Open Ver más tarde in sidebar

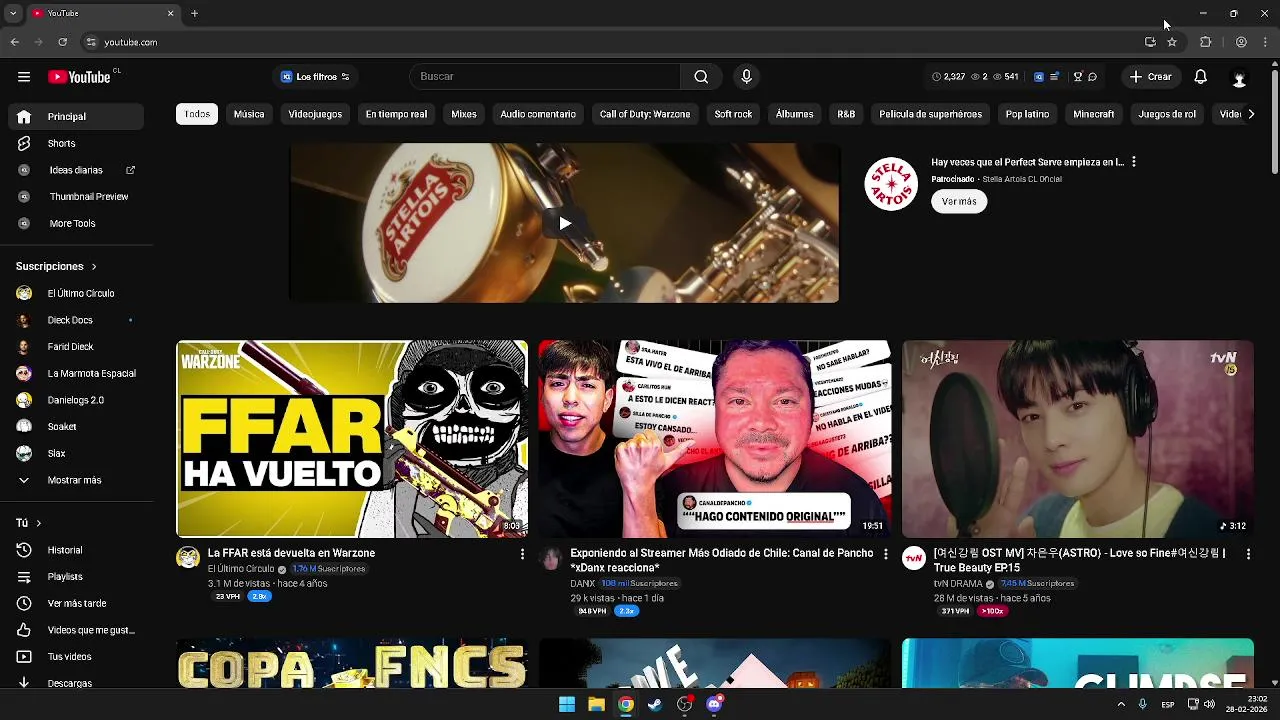click(x=75, y=603)
